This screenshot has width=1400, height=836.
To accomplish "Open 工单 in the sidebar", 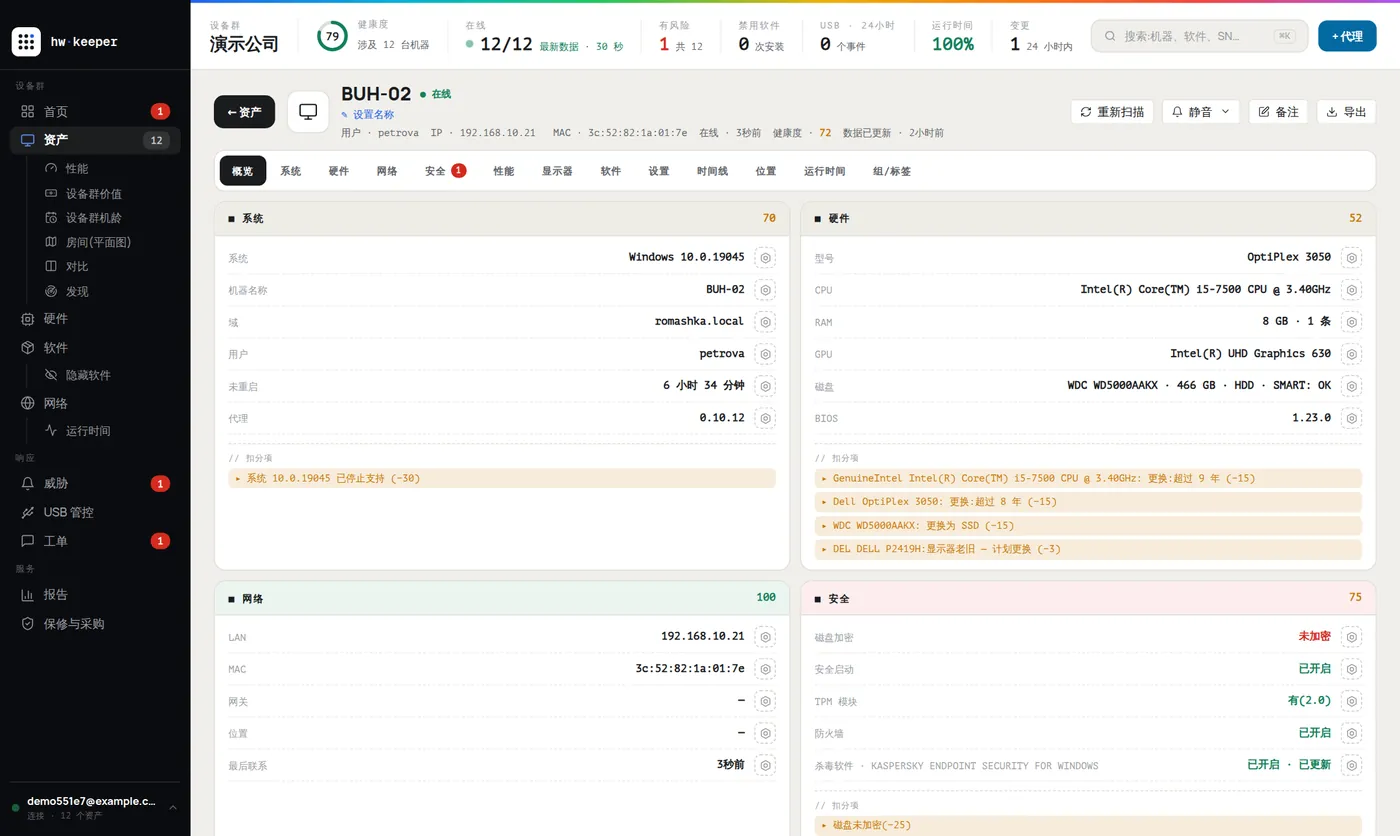I will point(95,541).
